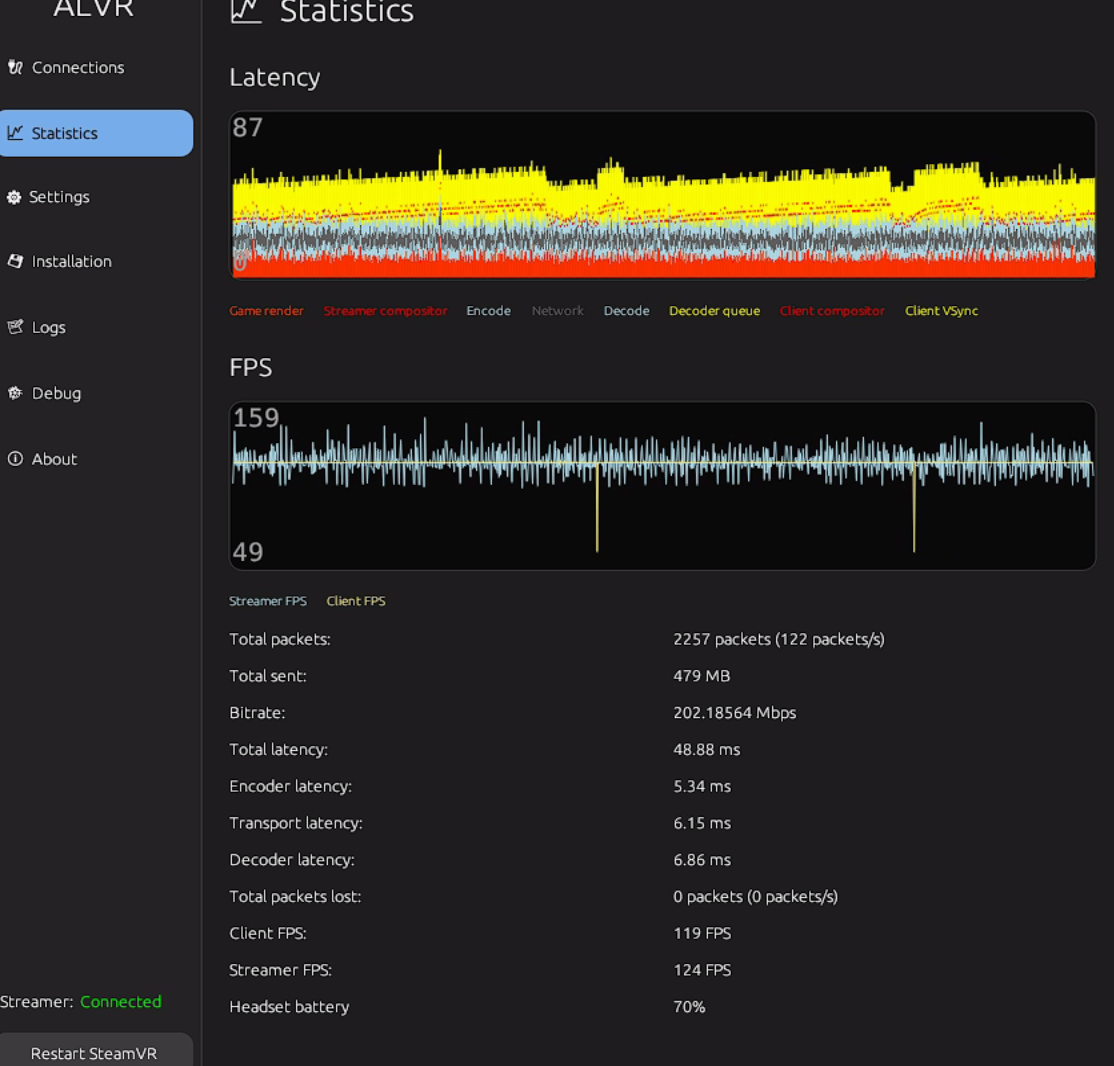
Task: Hide Client VSync in the latency legend
Action: pyautogui.click(x=941, y=311)
